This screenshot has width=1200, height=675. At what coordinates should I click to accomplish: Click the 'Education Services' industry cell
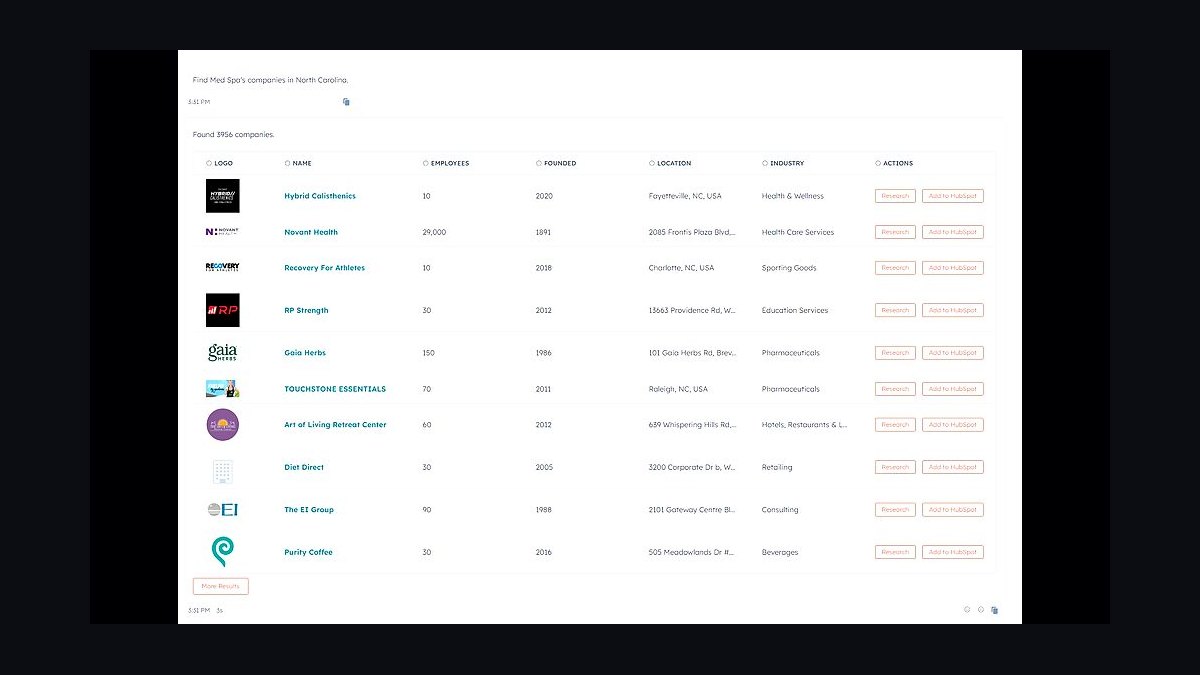[x=795, y=310]
